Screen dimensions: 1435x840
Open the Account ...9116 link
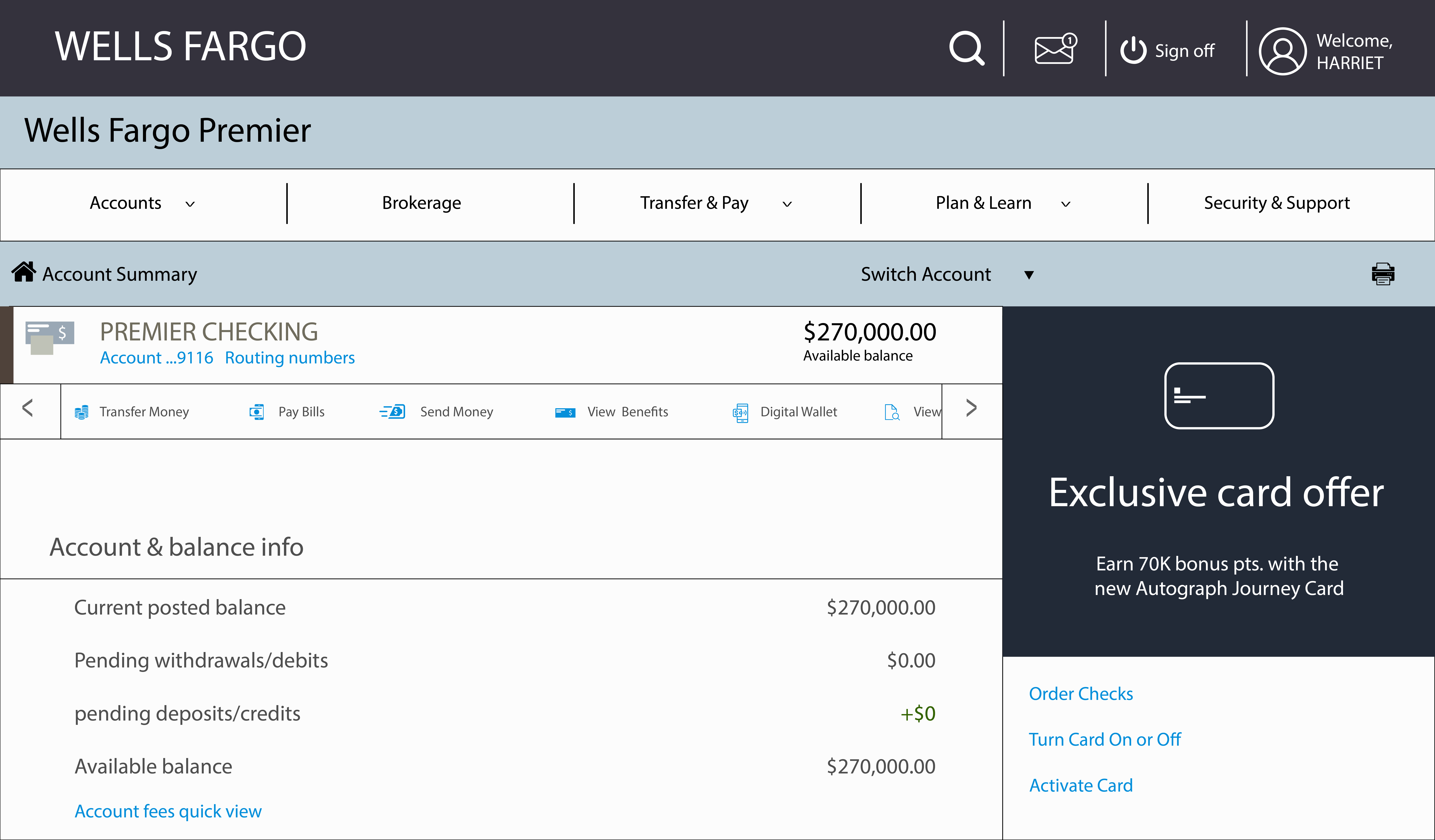[x=157, y=358]
